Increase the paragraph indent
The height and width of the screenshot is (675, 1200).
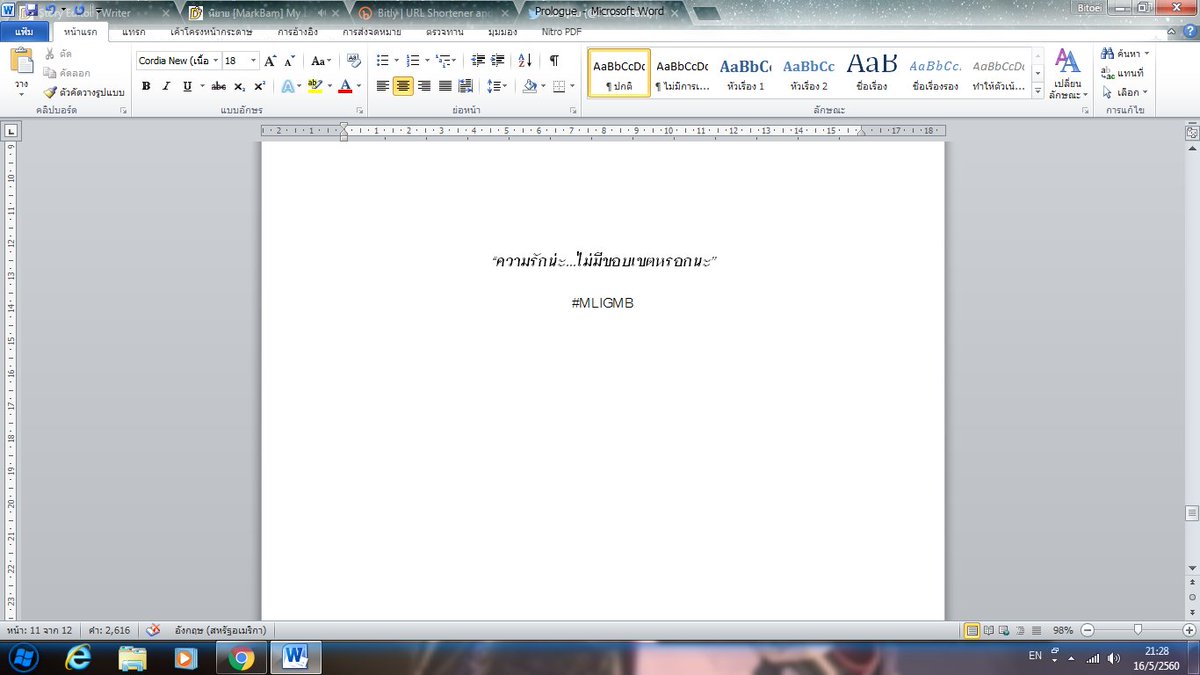coord(498,61)
